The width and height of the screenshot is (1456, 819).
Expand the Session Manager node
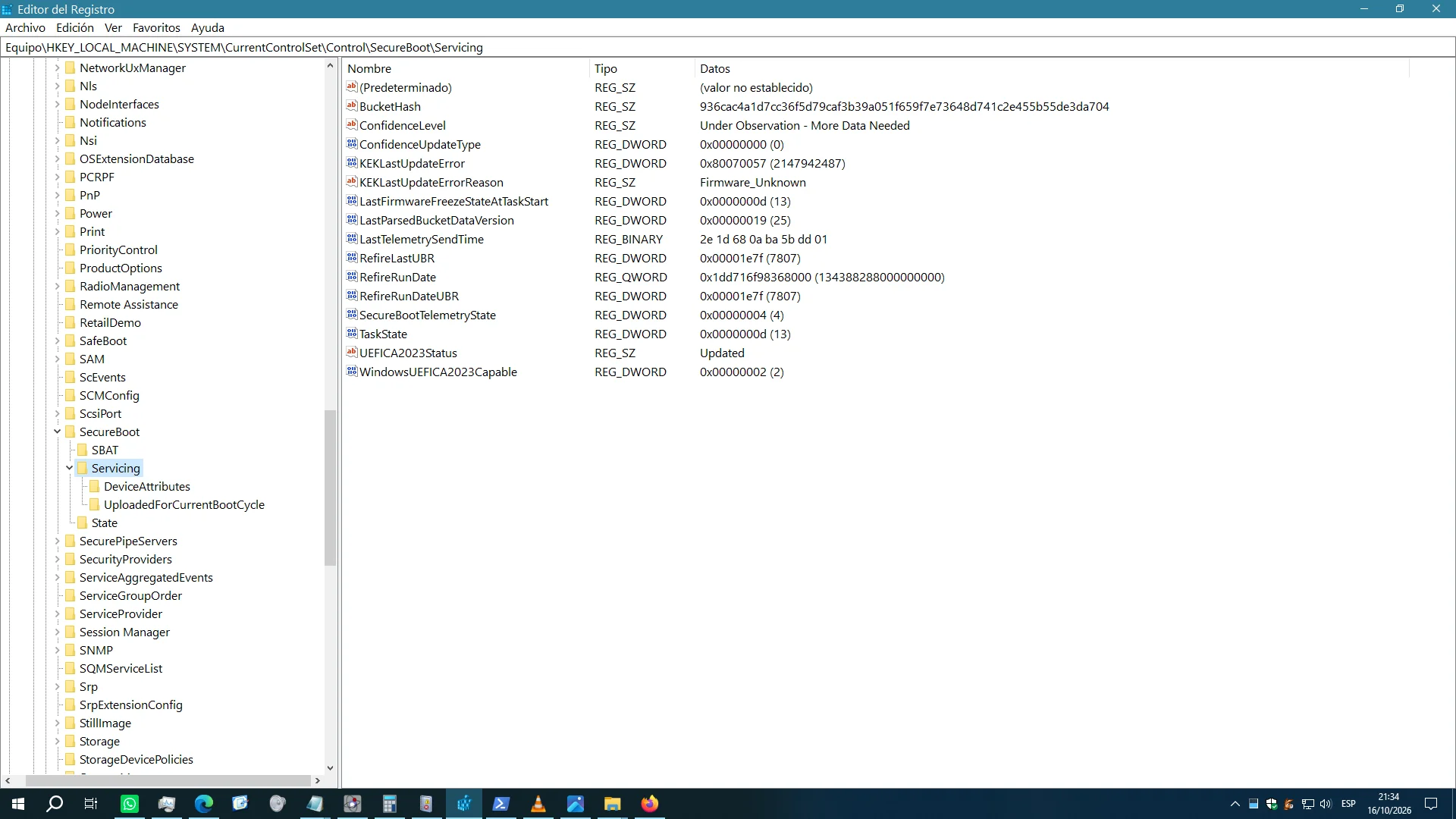57,632
